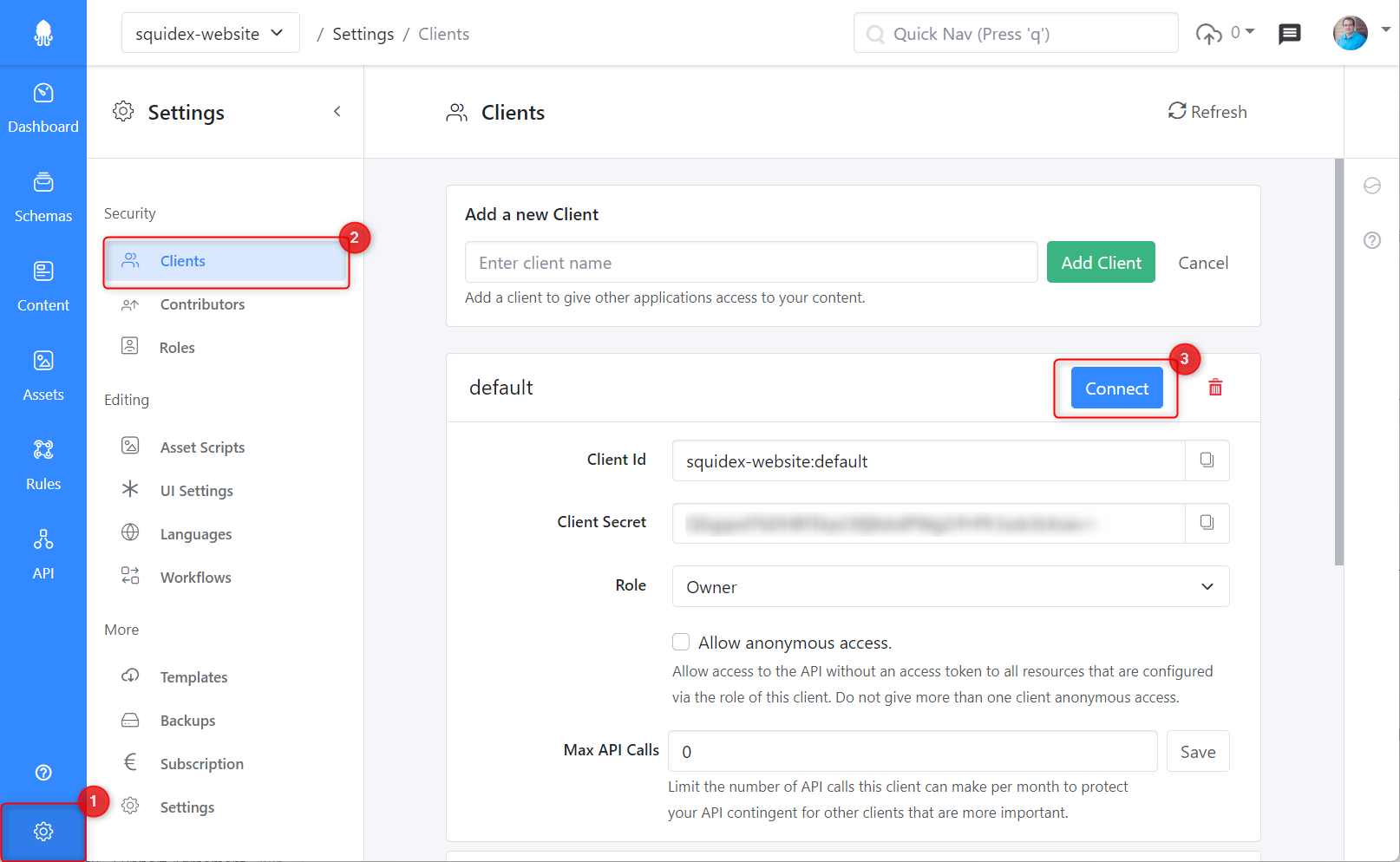
Task: Open the Assets section
Action: tap(43, 377)
